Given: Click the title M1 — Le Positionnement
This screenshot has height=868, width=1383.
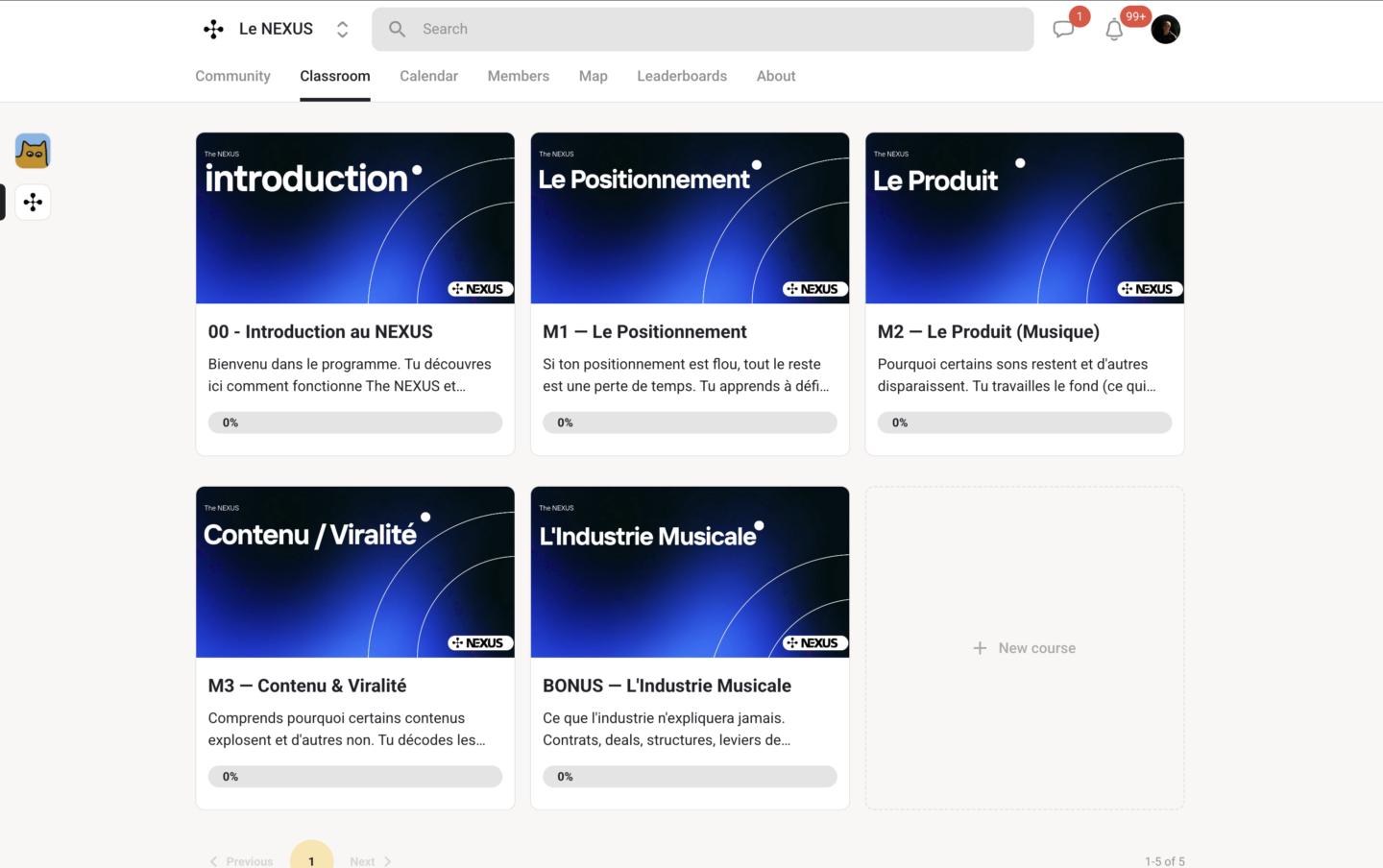Looking at the screenshot, I should click(644, 331).
